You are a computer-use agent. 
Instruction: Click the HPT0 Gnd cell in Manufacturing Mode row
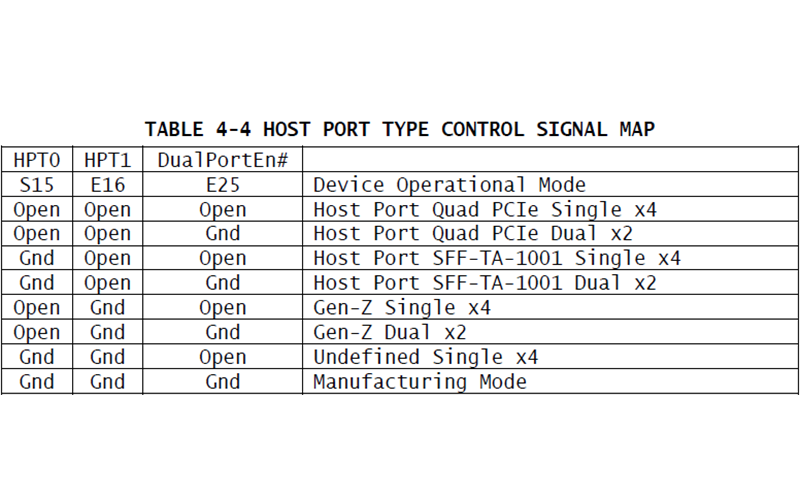37,381
